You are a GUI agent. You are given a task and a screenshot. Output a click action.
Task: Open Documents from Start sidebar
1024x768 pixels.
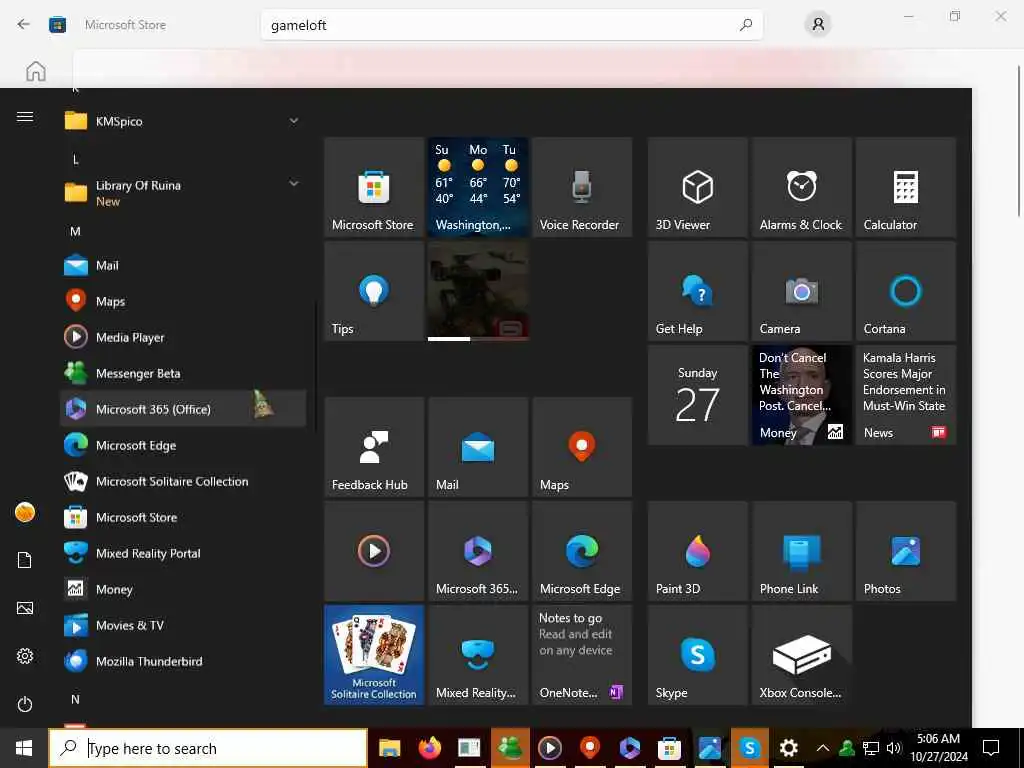(25, 560)
